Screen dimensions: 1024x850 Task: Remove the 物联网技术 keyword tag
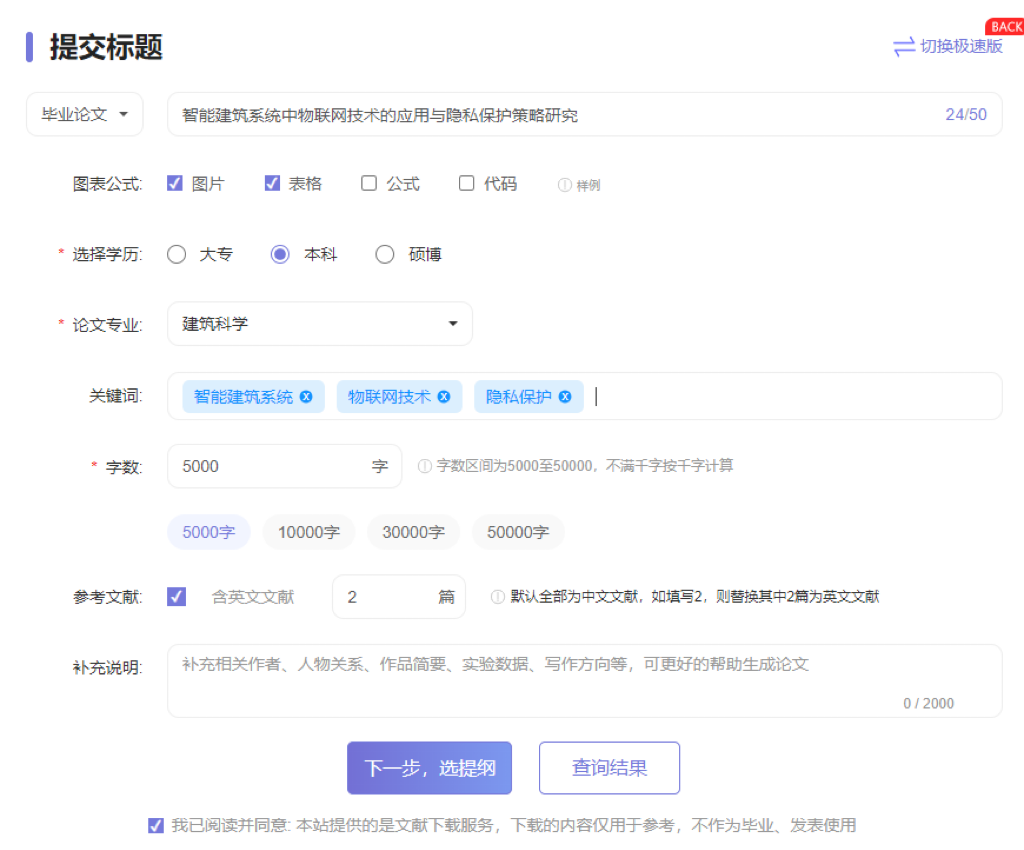(x=443, y=396)
